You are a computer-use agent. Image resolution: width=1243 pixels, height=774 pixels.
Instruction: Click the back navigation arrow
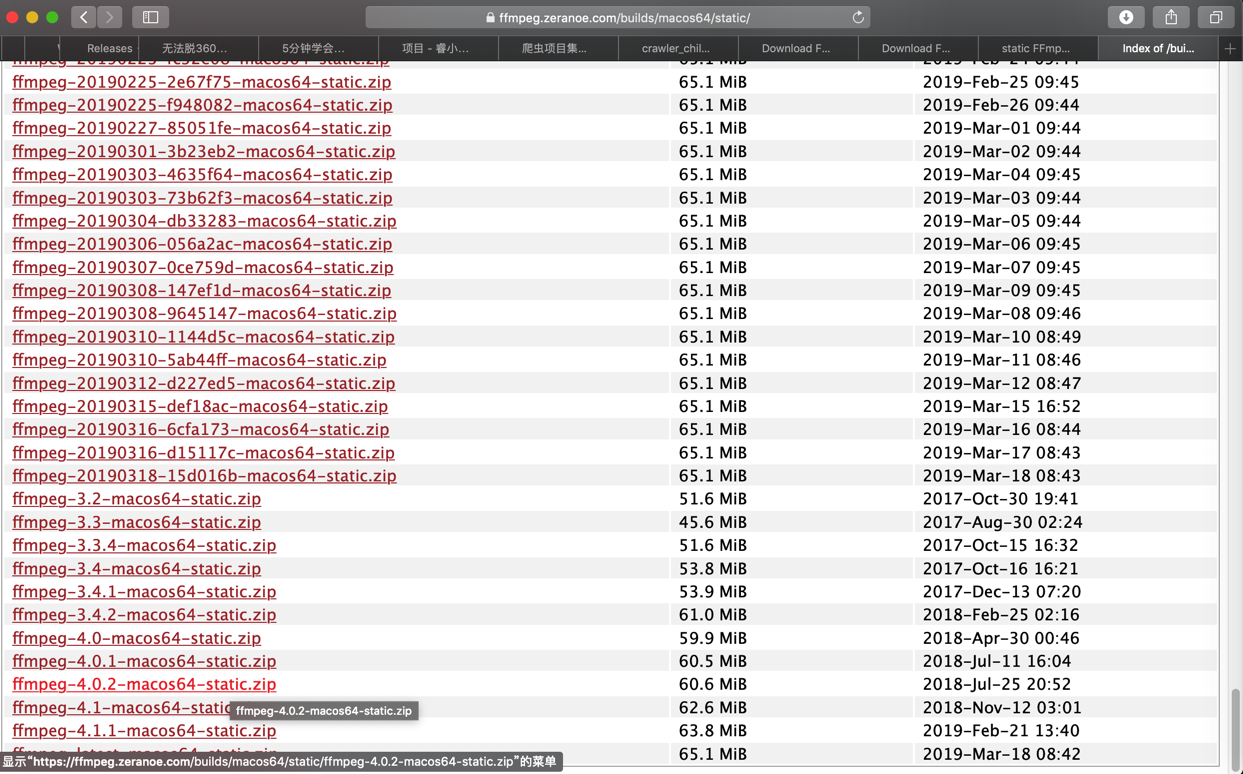84,16
